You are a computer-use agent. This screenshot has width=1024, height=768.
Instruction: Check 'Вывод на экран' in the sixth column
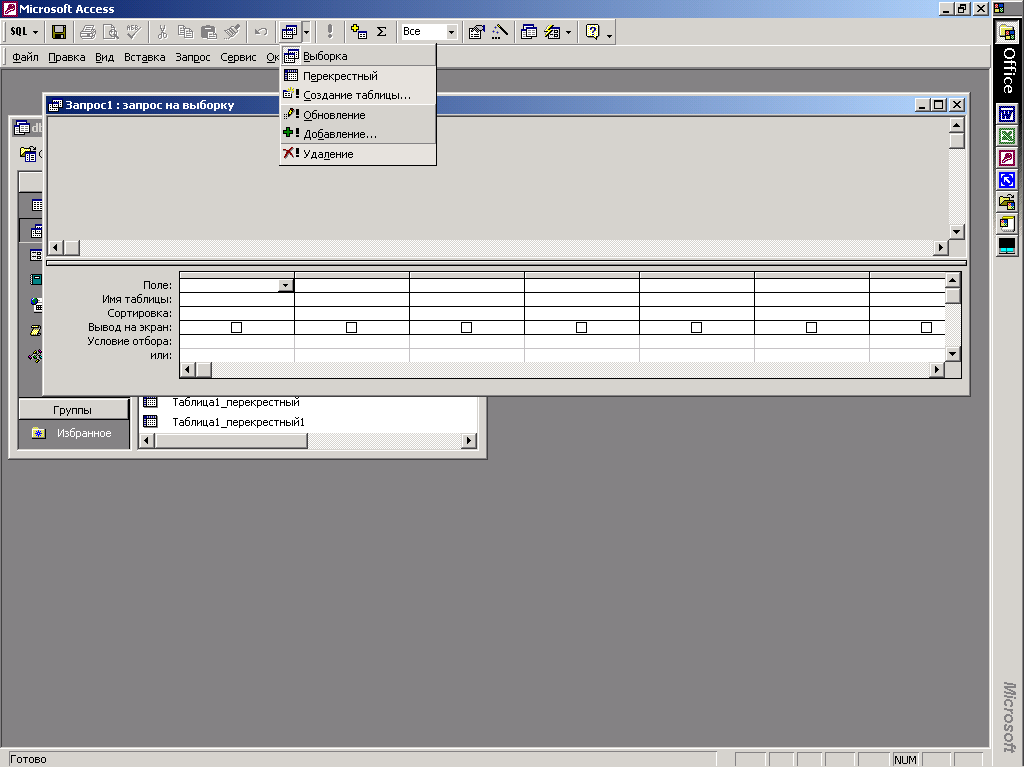[811, 327]
